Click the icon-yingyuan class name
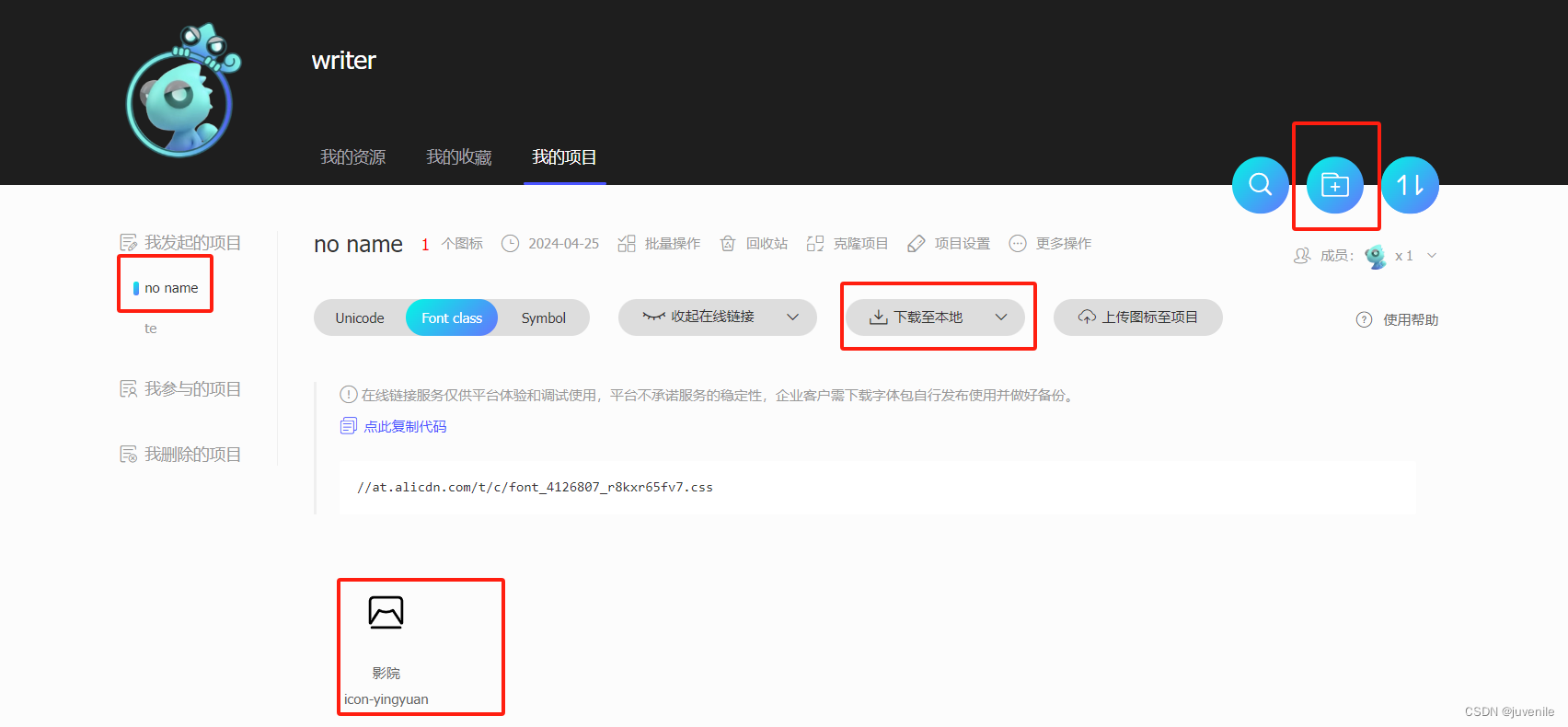The width and height of the screenshot is (1568, 727). tap(386, 699)
